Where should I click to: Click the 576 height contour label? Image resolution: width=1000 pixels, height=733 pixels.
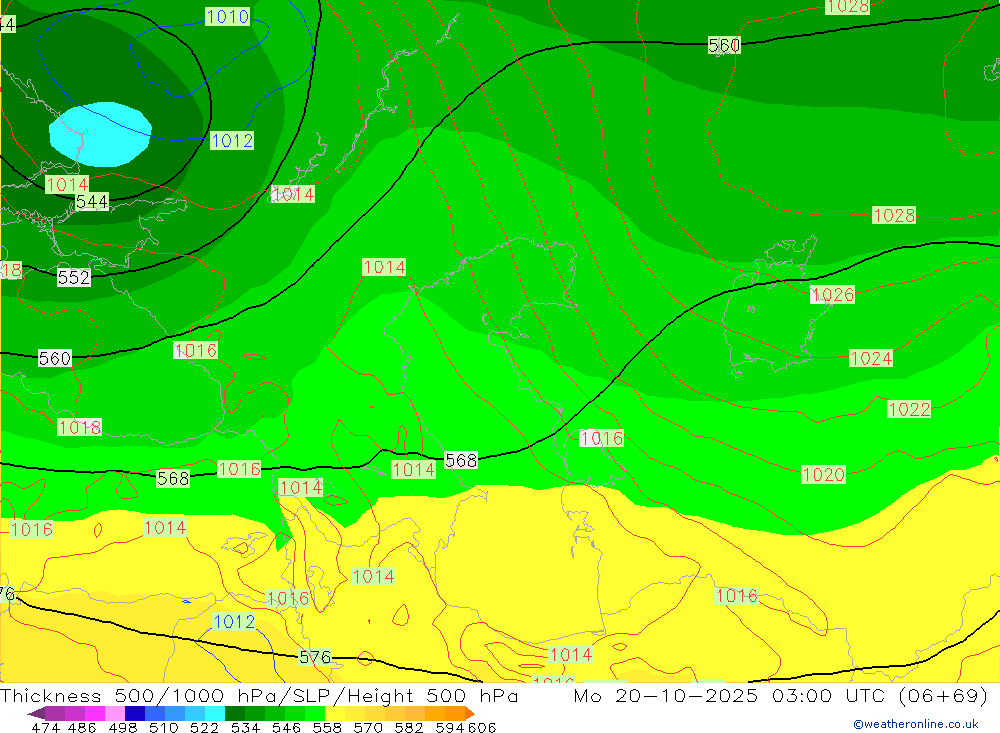pos(315,657)
